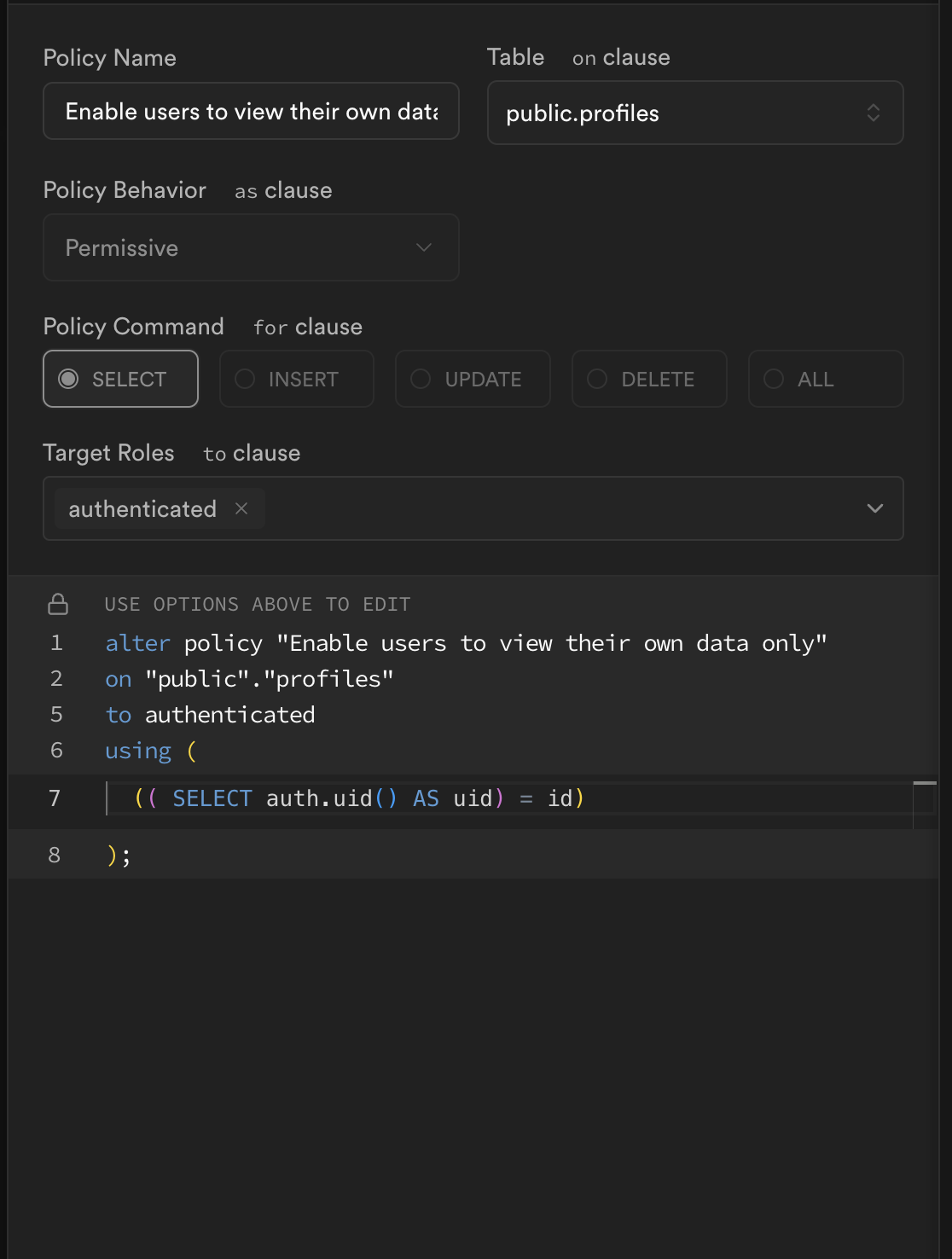952x1259 pixels.
Task: Click the INSERT radio circle icon
Action: point(245,379)
